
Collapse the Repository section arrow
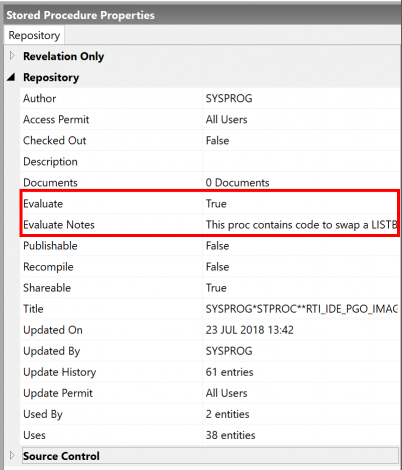pyautogui.click(x=11, y=77)
